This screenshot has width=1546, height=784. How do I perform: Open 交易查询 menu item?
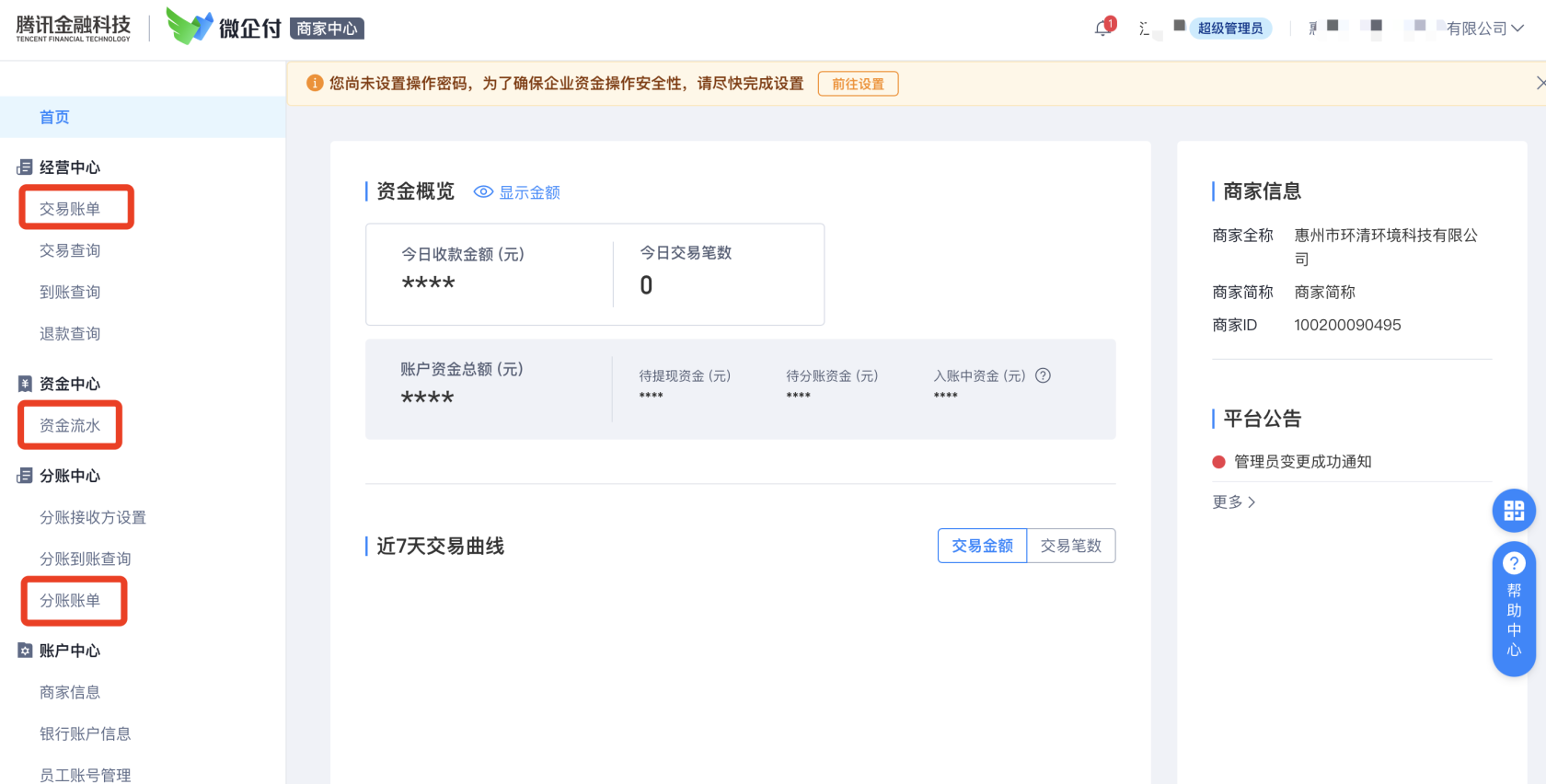(x=70, y=250)
